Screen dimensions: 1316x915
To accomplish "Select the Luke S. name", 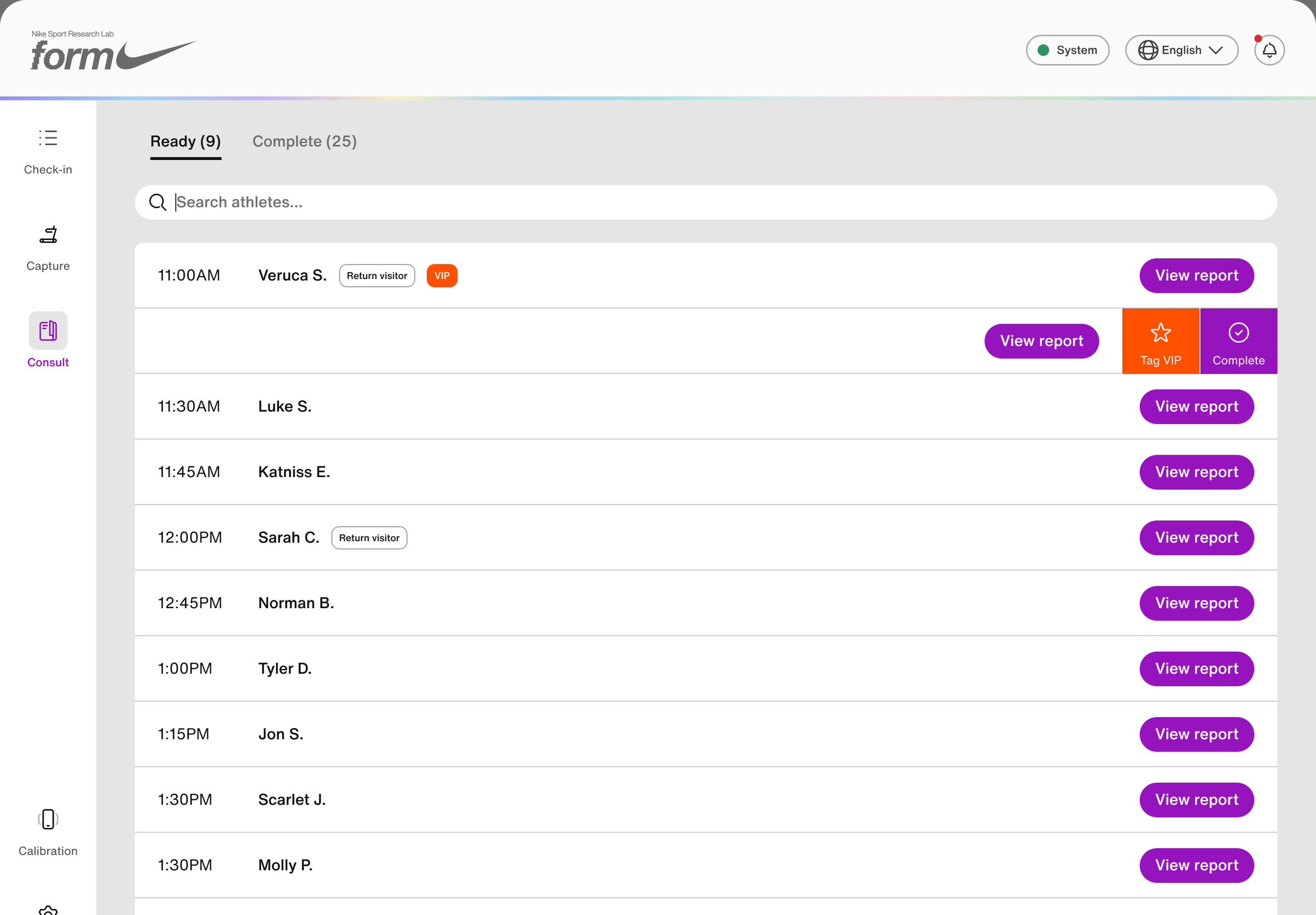I will pos(285,407).
